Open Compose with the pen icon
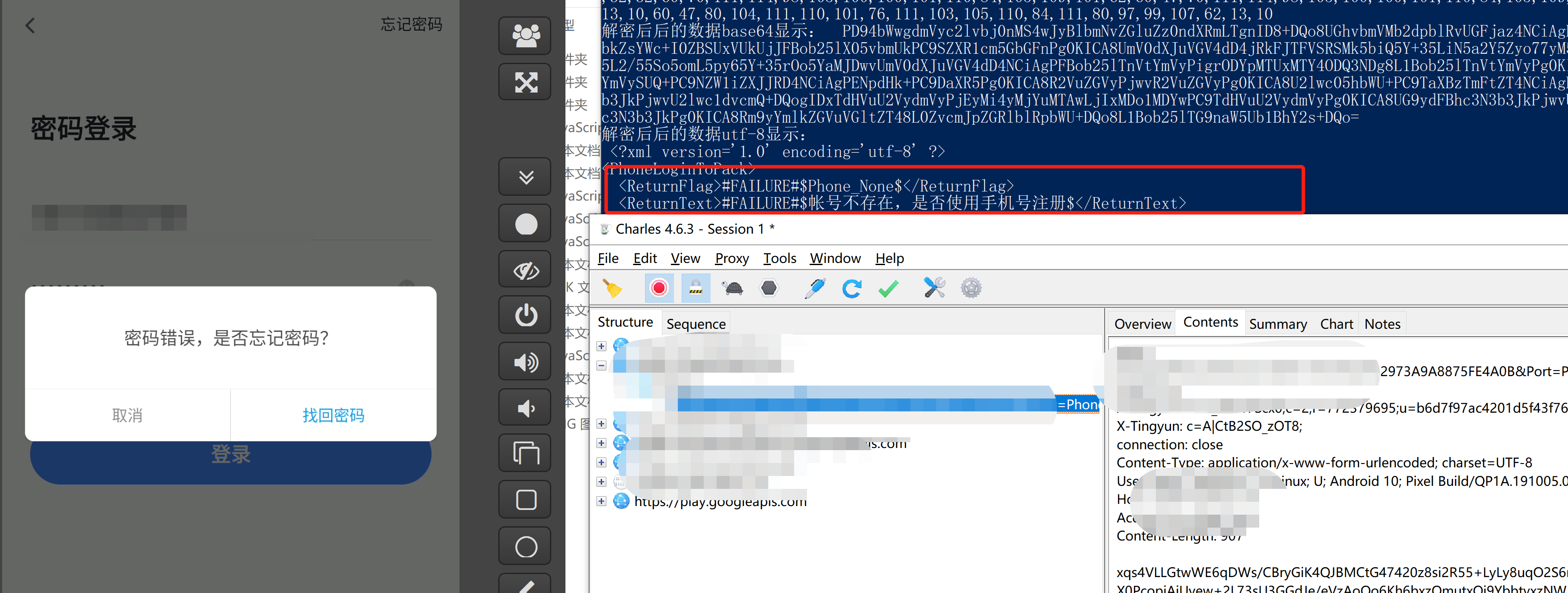This screenshot has width=1568, height=593. tap(814, 288)
